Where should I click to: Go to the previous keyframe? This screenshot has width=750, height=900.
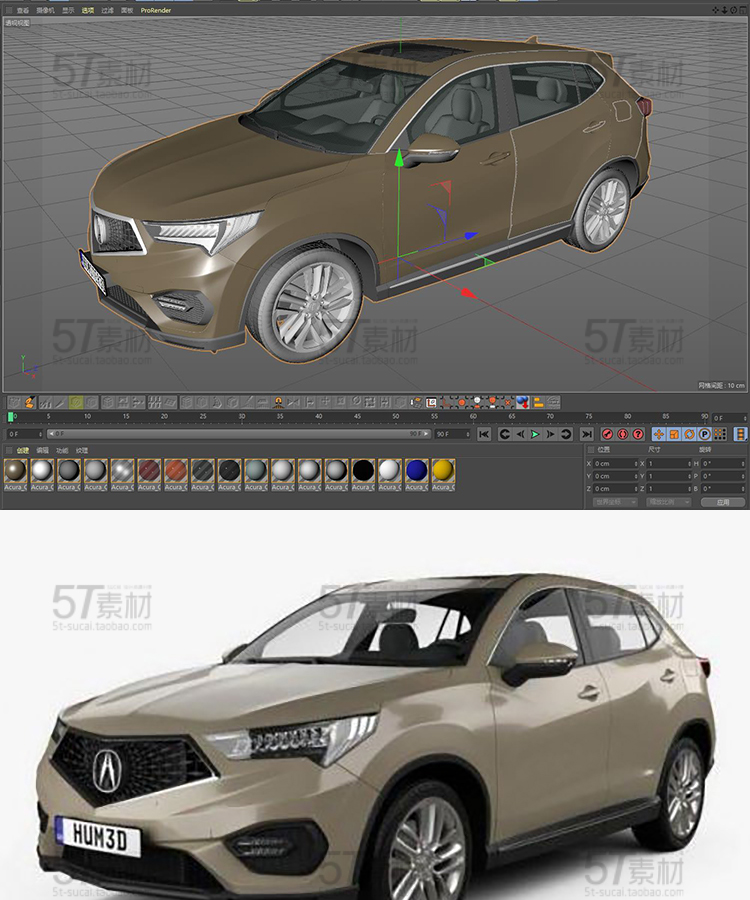point(504,435)
